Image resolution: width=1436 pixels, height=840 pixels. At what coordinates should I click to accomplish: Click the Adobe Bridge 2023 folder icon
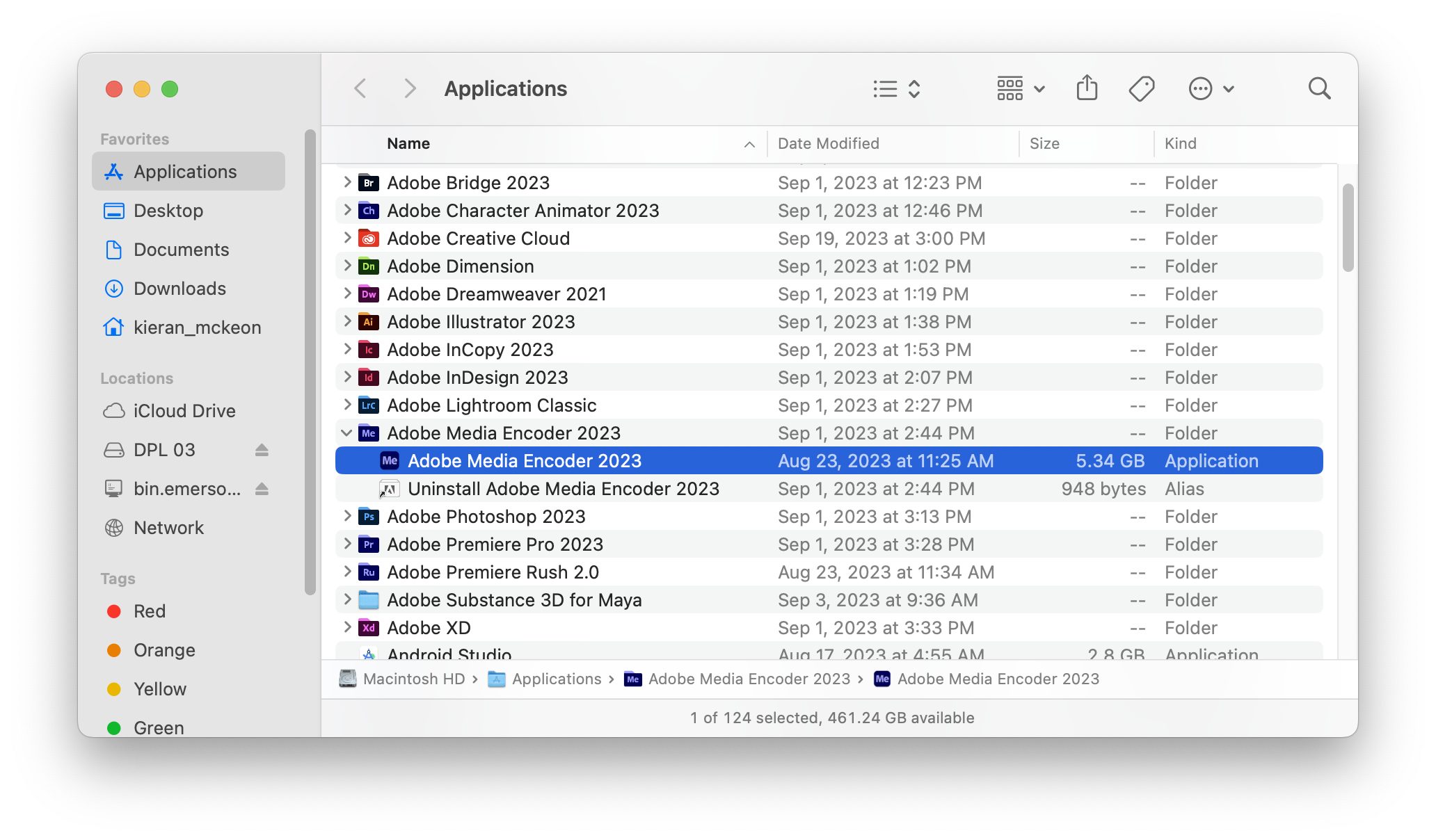(369, 183)
